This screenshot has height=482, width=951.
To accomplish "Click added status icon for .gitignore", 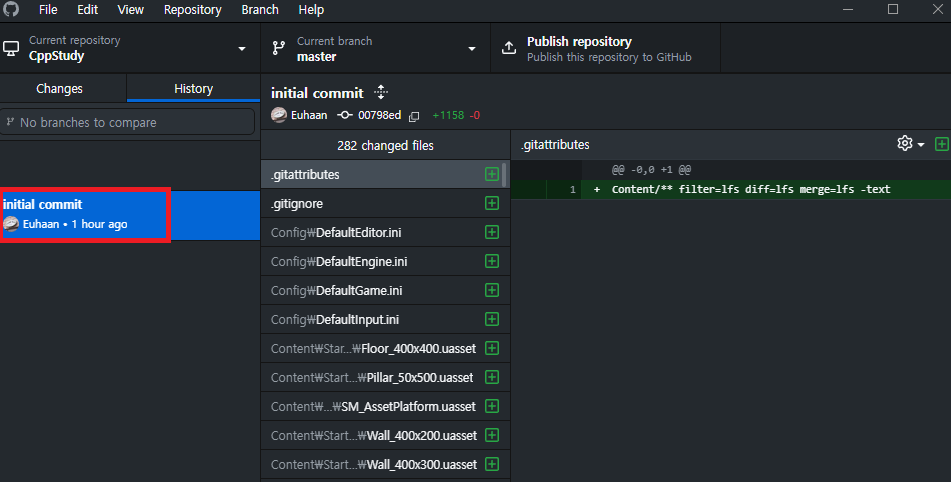I will [492, 203].
